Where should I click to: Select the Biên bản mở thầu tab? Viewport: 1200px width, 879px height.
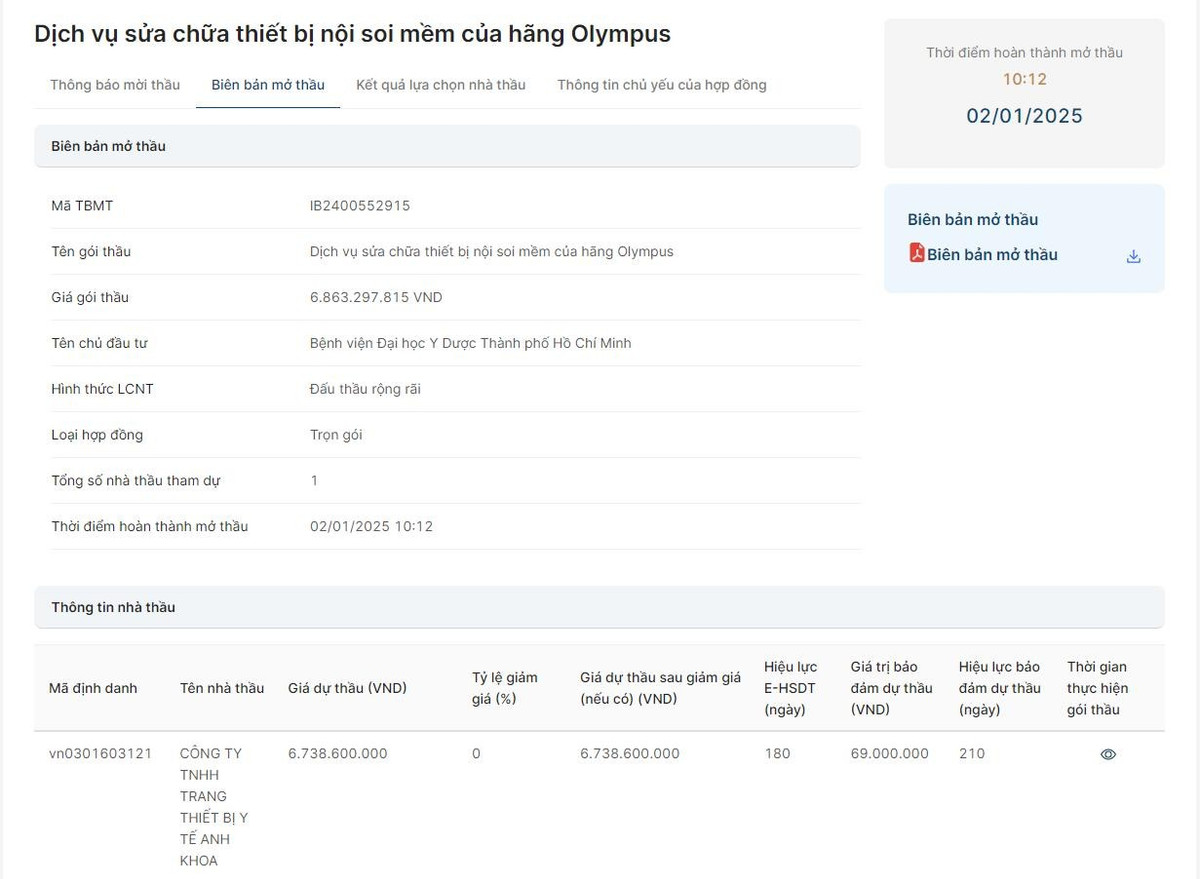tap(267, 85)
